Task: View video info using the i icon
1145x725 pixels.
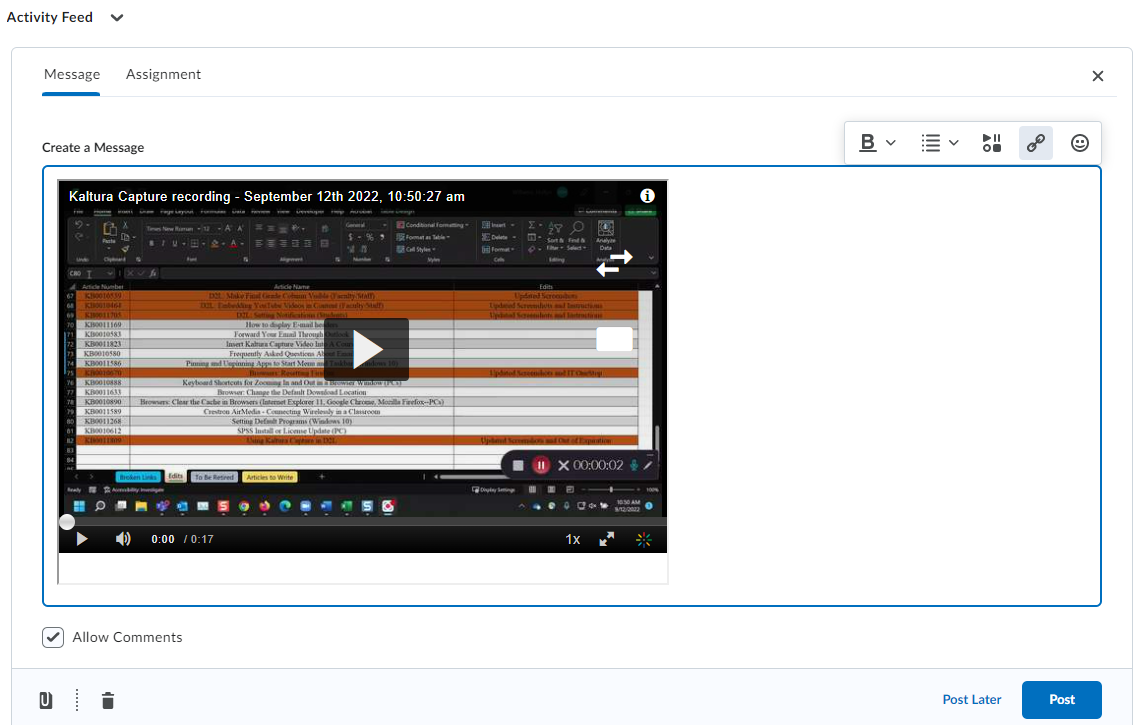Action: point(647,196)
